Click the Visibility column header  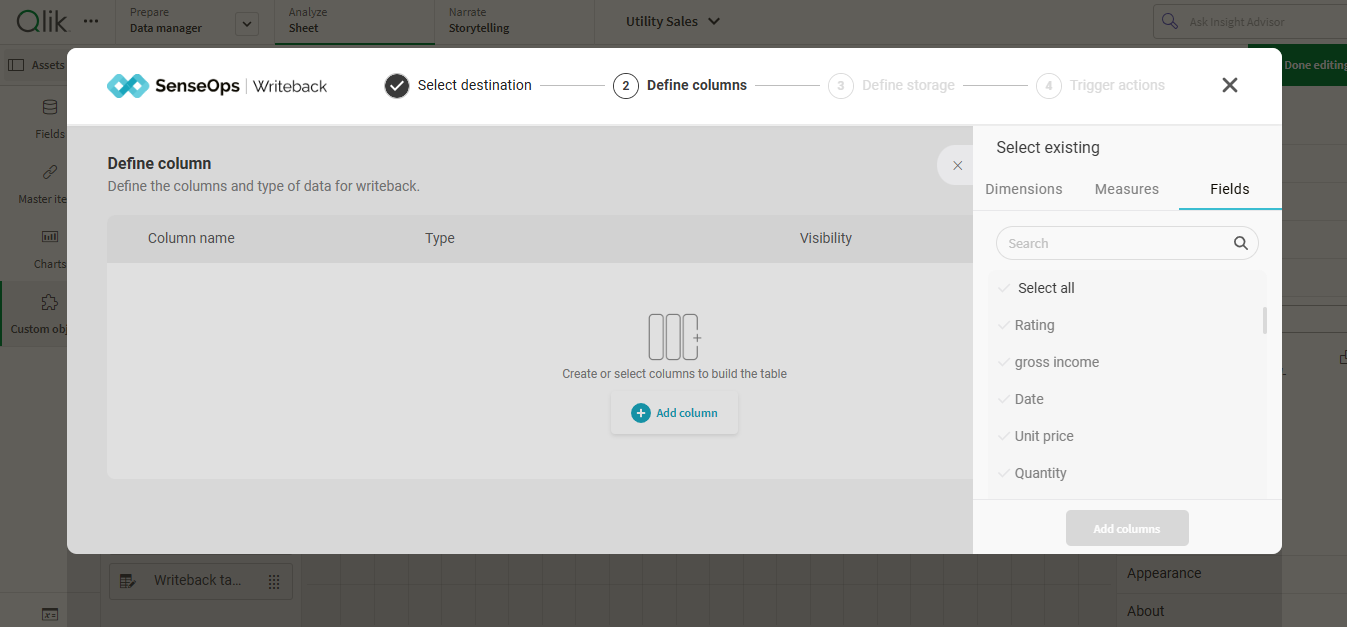click(826, 238)
